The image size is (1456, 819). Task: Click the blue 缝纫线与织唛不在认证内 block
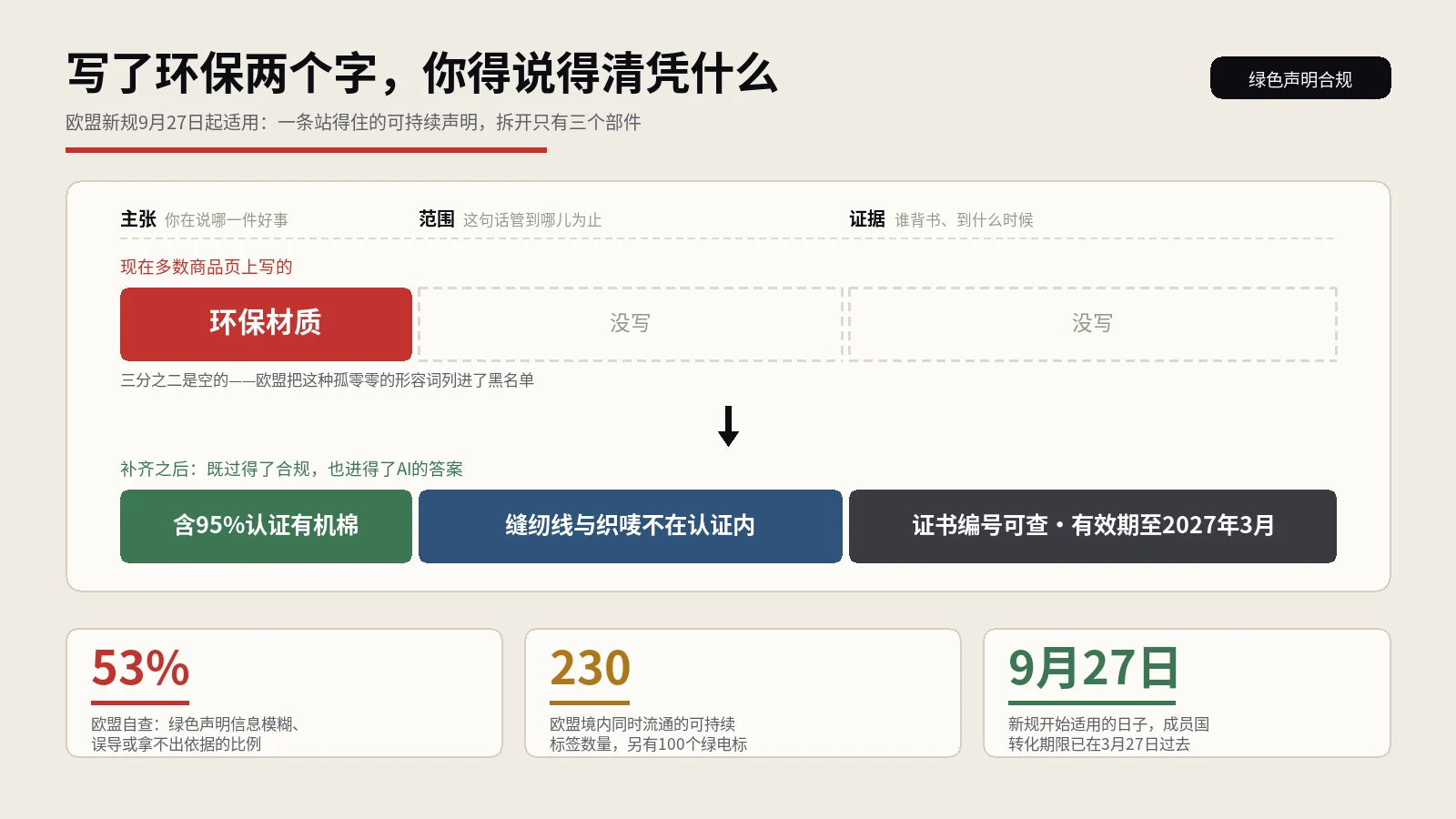(630, 526)
